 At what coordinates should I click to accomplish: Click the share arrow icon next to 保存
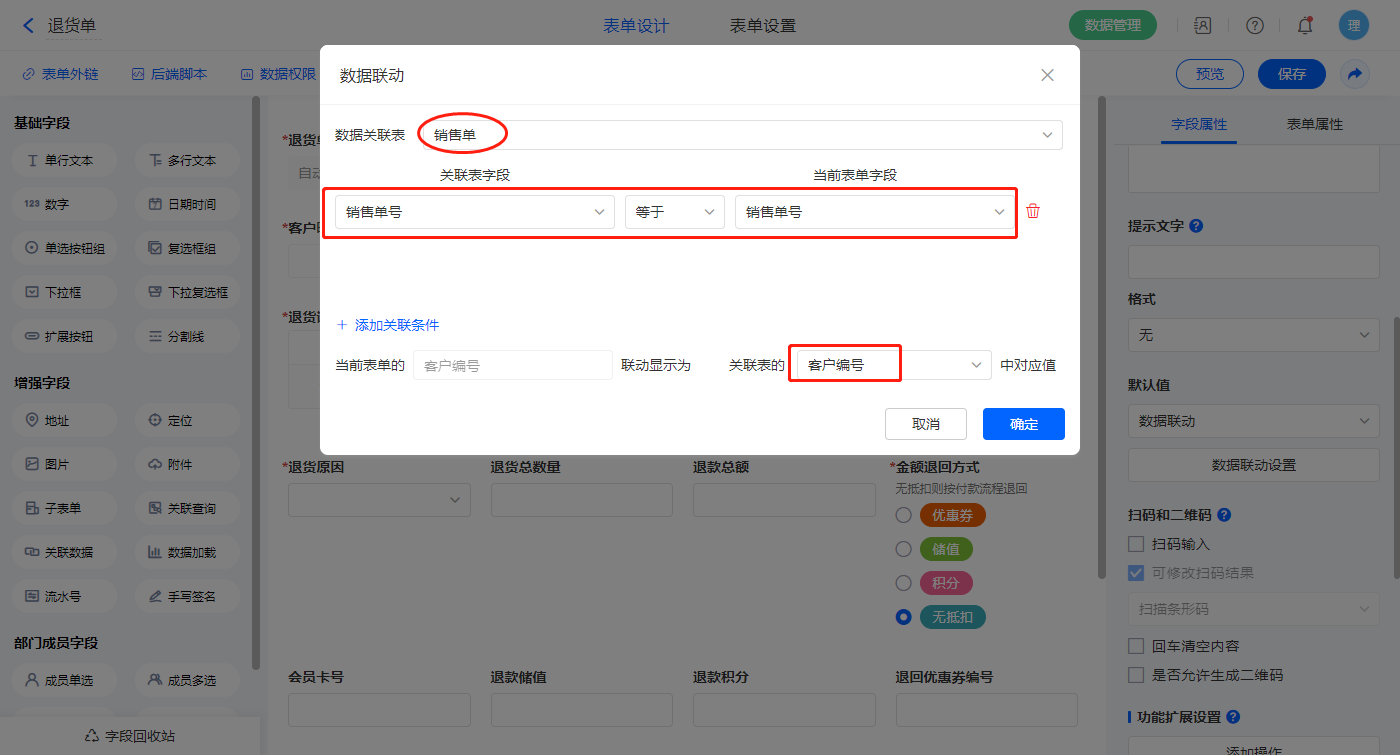pyautogui.click(x=1355, y=74)
